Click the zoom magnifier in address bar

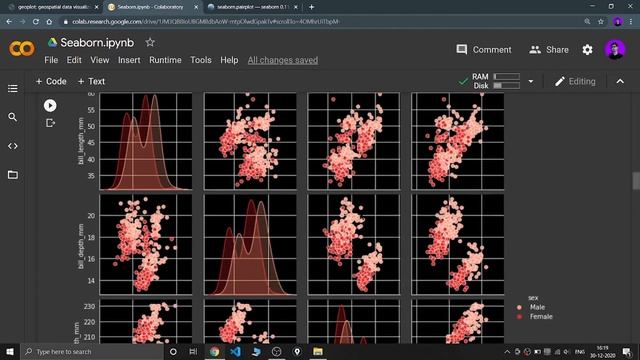(587, 22)
